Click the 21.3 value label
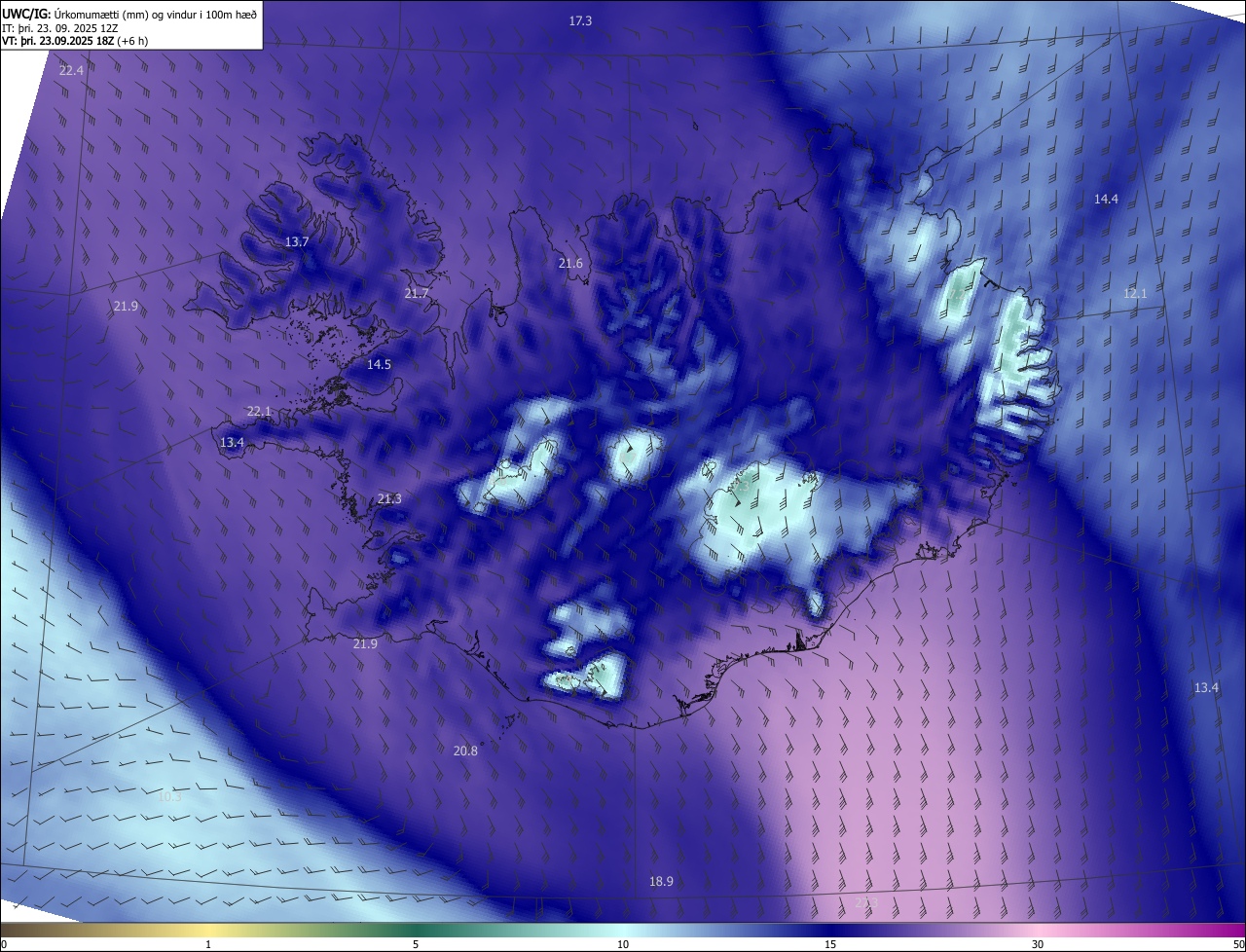 click(x=389, y=498)
